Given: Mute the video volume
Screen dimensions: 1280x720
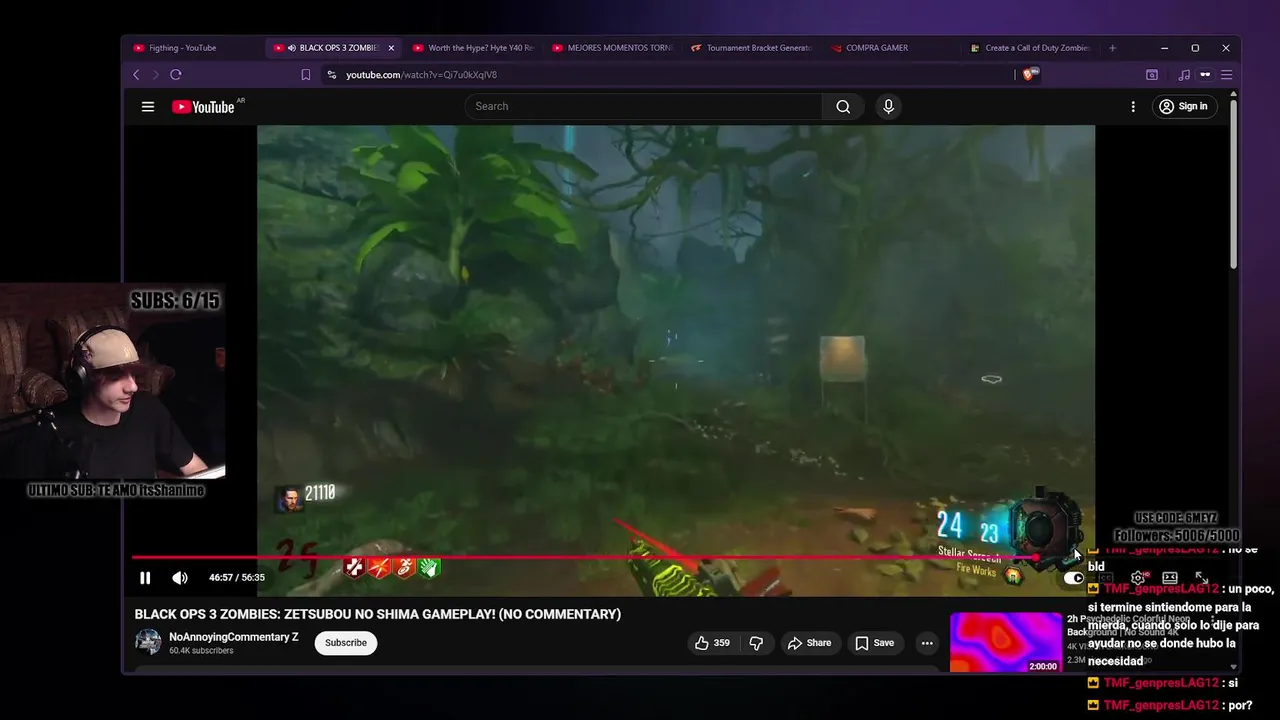Looking at the screenshot, I should click(x=180, y=578).
